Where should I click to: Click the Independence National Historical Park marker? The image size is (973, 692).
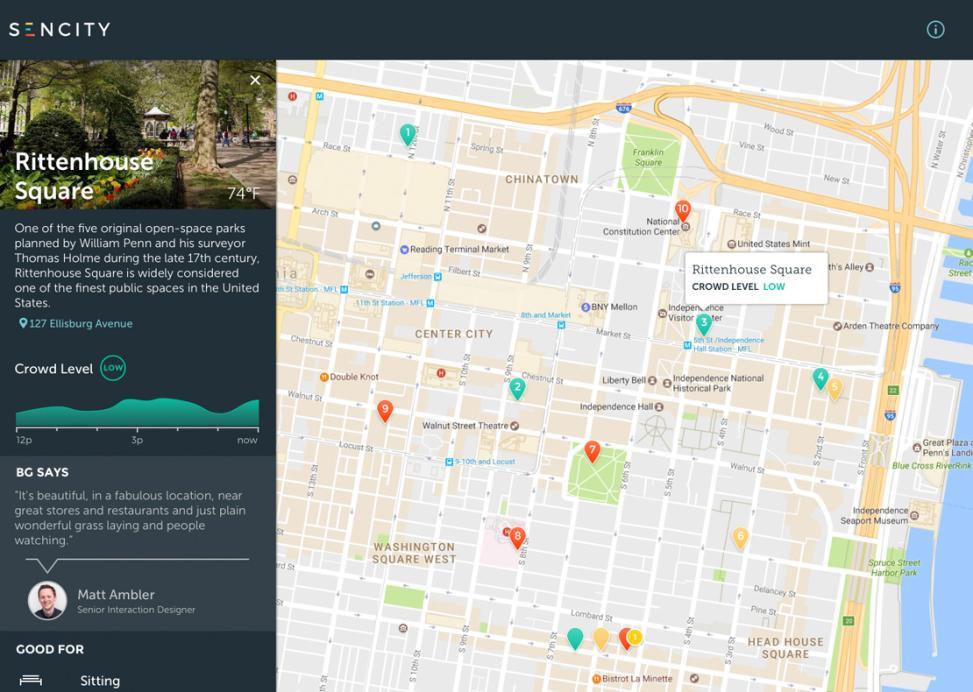tap(667, 383)
